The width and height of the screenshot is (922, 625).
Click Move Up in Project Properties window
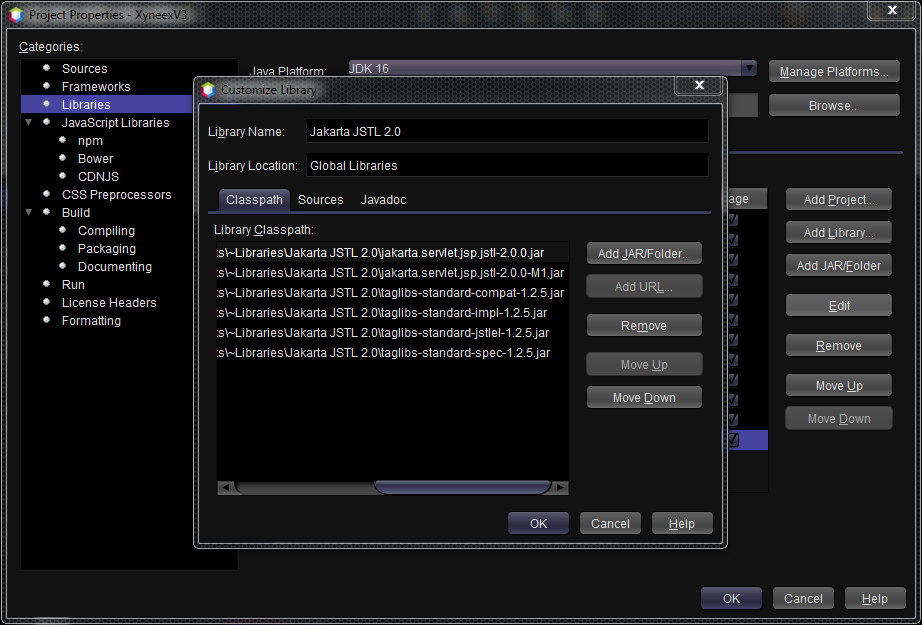(x=839, y=385)
